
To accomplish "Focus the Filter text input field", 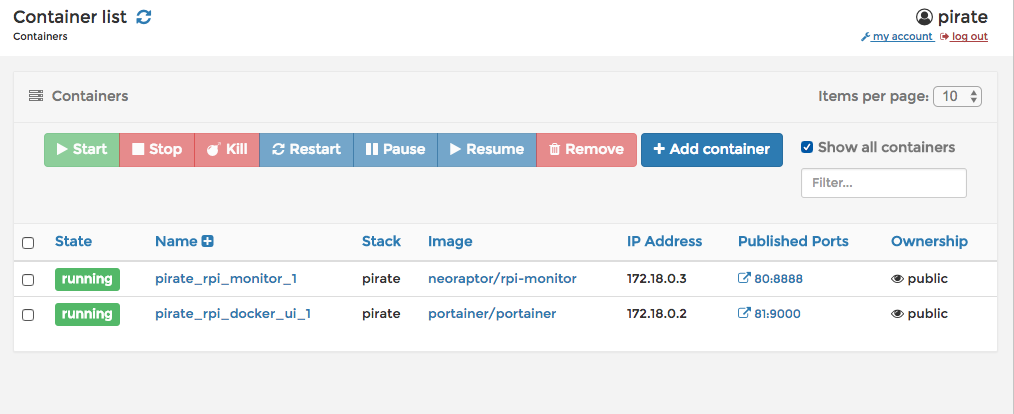I will 883,183.
